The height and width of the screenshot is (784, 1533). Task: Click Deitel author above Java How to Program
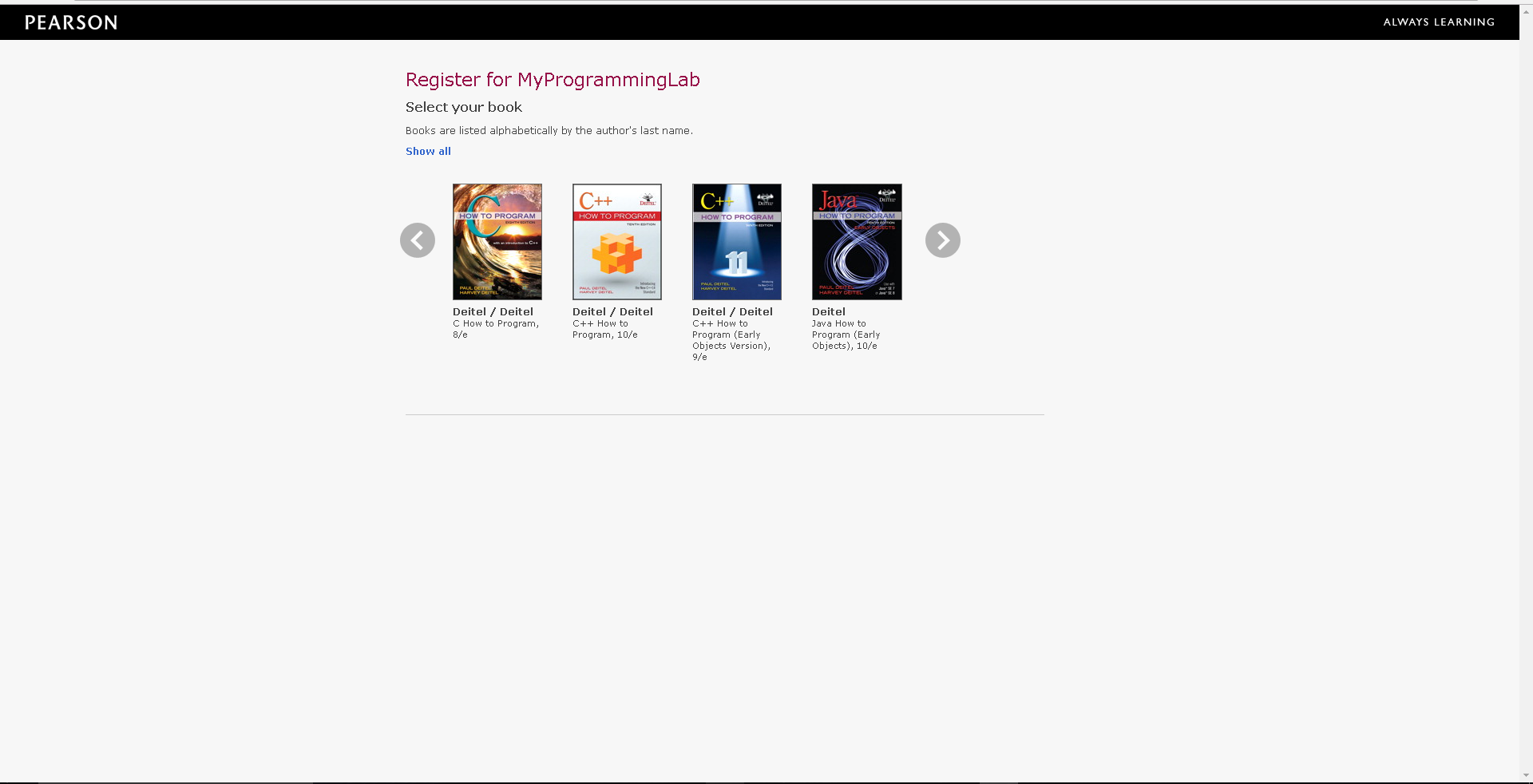(x=829, y=311)
